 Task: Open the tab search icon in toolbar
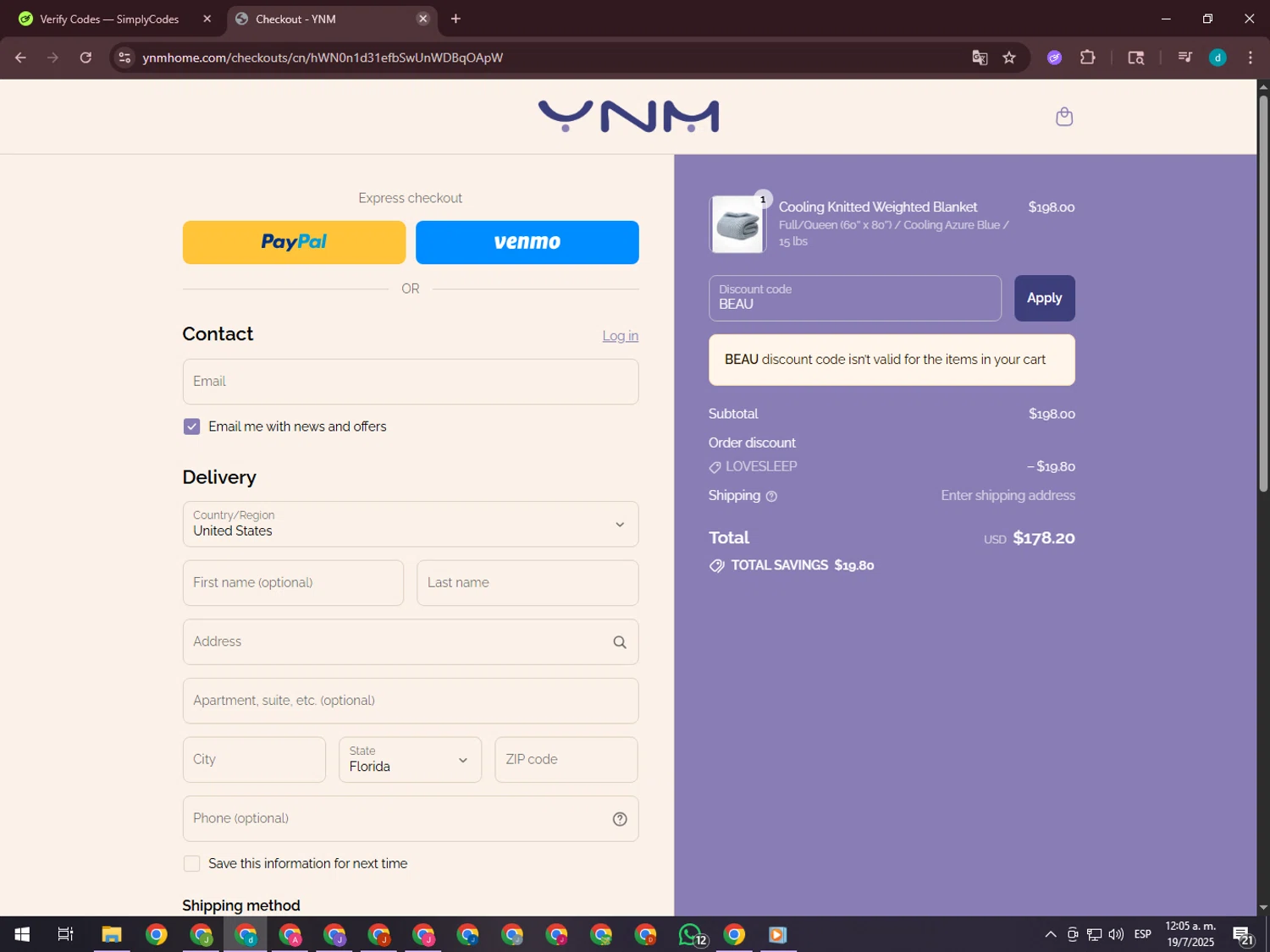tap(1136, 58)
